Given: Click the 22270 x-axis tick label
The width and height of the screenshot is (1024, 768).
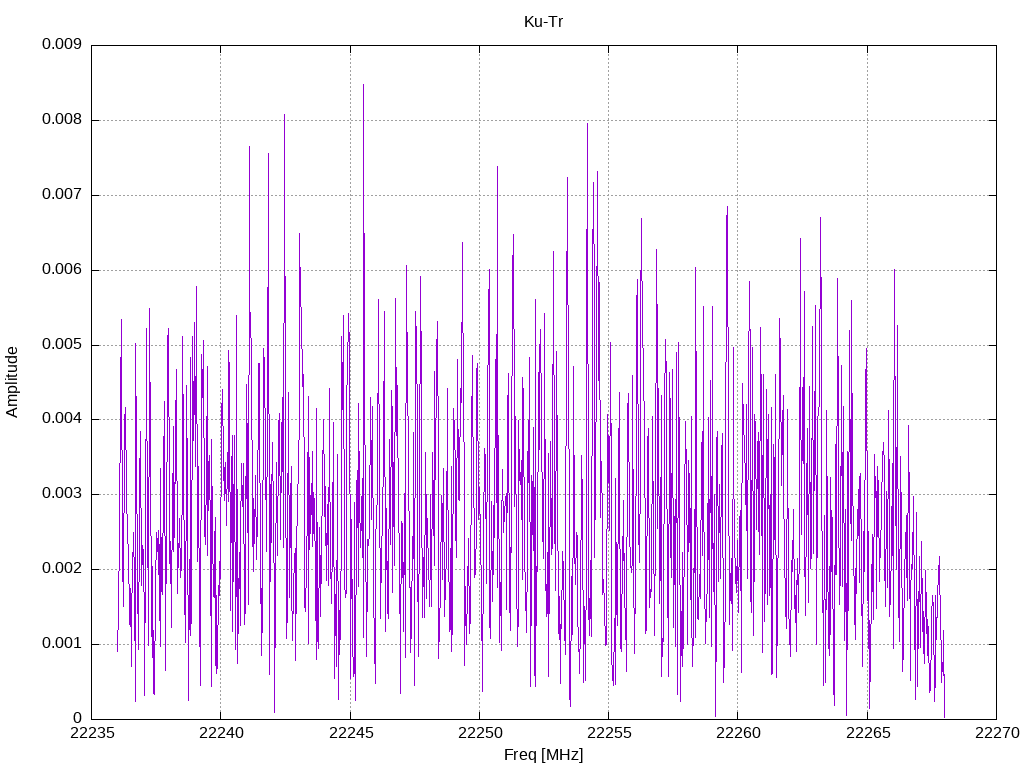Looking at the screenshot, I should [x=997, y=733].
